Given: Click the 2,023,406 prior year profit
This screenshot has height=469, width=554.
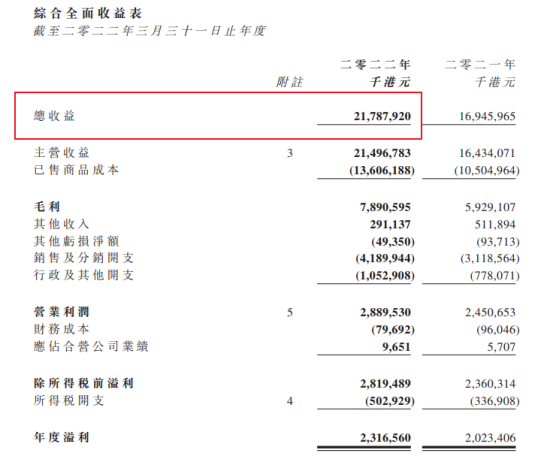Looking at the screenshot, I should [x=490, y=438].
